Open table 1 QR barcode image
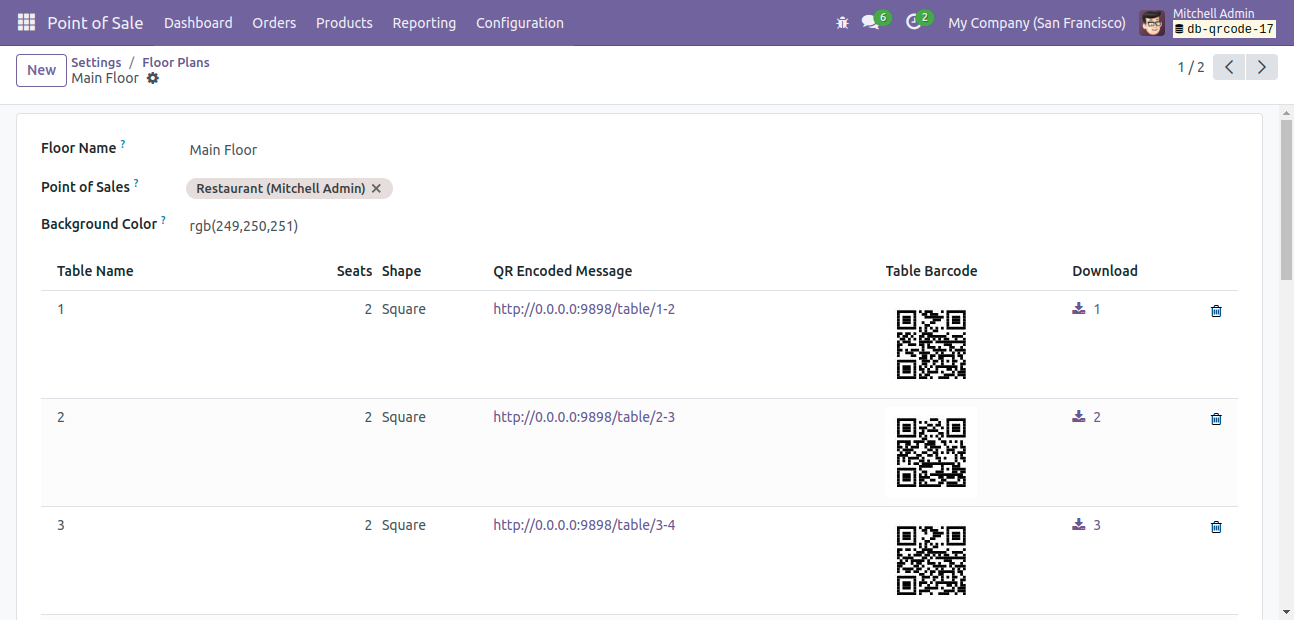 tap(931, 344)
